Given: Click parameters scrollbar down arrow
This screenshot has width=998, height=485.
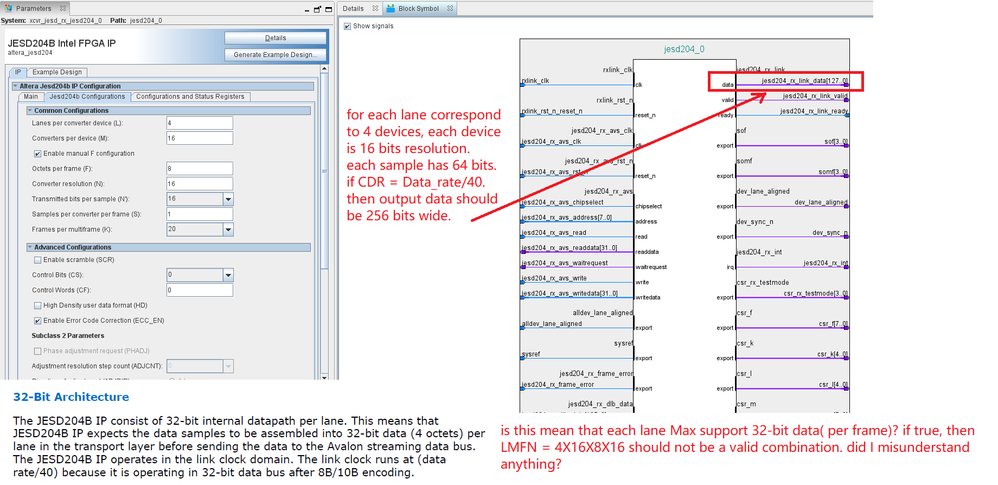Looking at the screenshot, I should click(x=325, y=376).
